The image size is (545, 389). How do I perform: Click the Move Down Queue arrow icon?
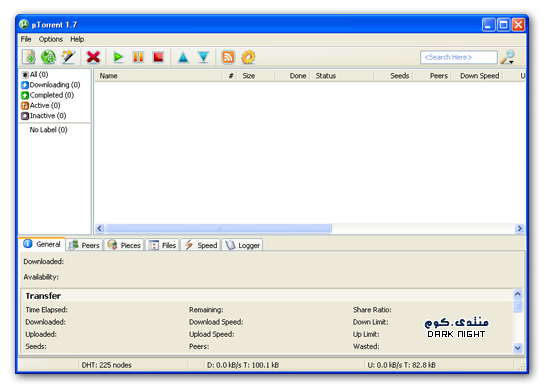pos(203,57)
